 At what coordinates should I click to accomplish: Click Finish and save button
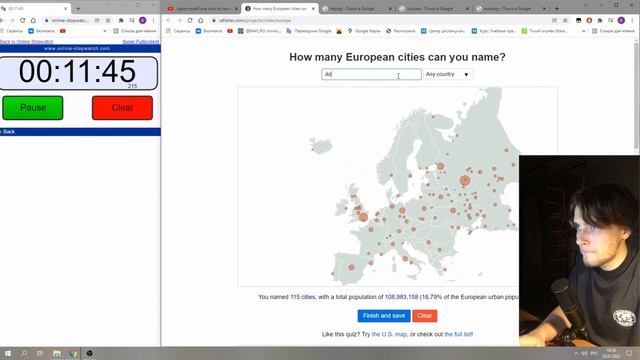tap(384, 316)
